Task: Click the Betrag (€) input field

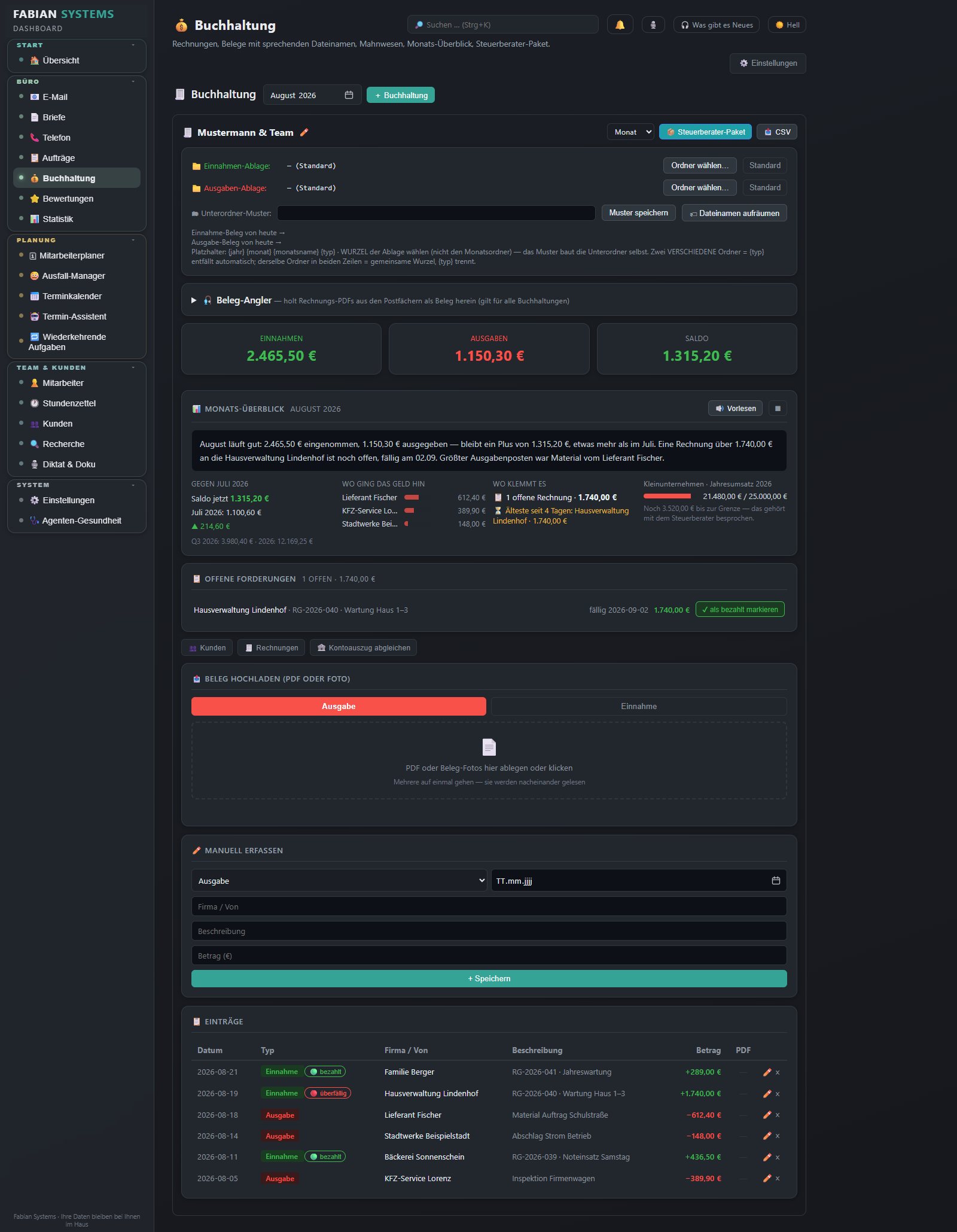Action: [489, 956]
